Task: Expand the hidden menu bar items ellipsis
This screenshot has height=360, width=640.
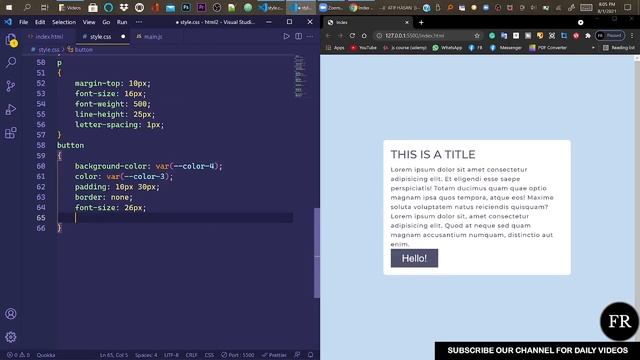Action: (139, 22)
